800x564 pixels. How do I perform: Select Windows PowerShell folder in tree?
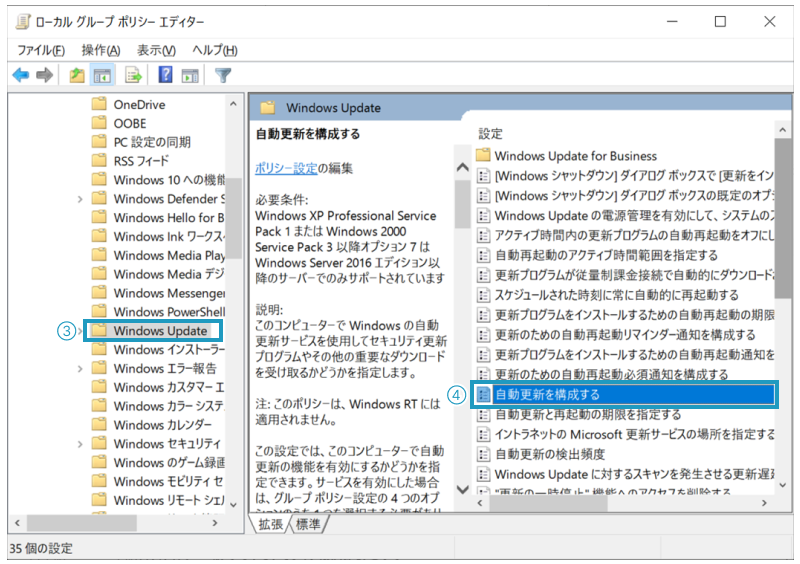169,311
